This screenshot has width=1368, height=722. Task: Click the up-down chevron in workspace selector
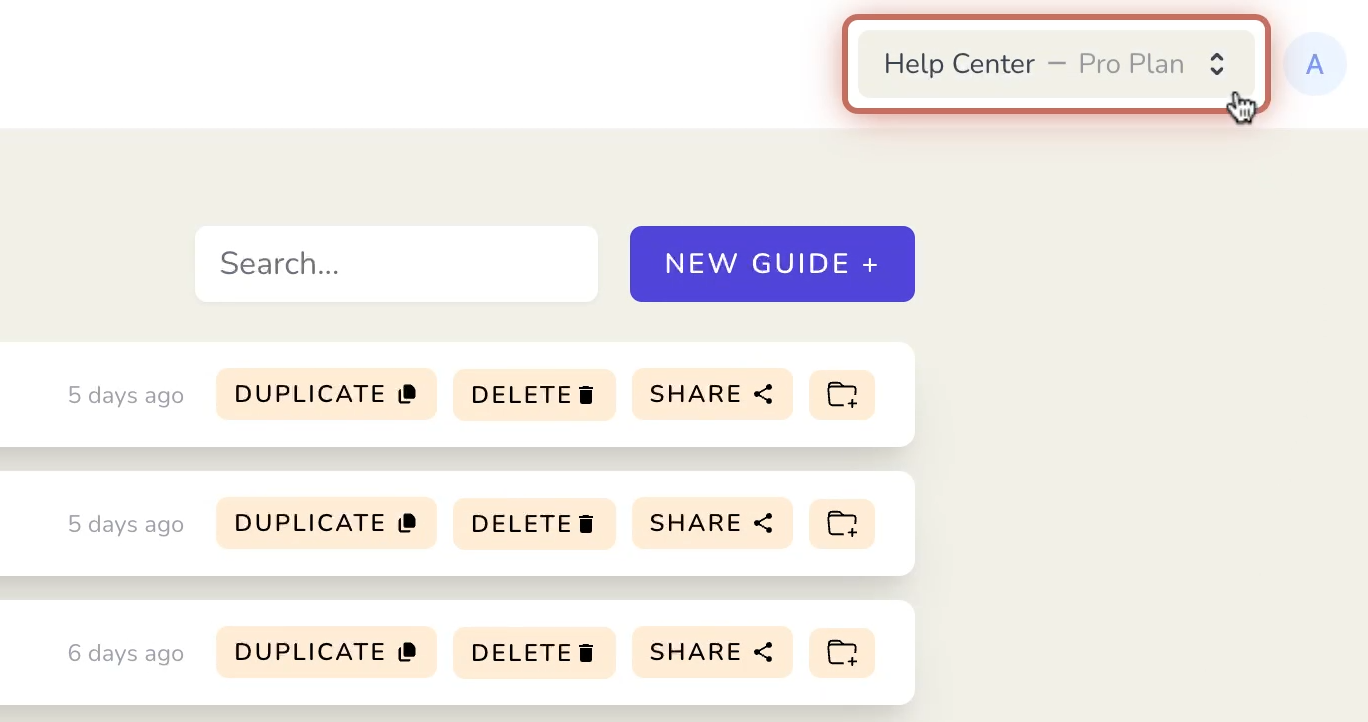pyautogui.click(x=1217, y=64)
